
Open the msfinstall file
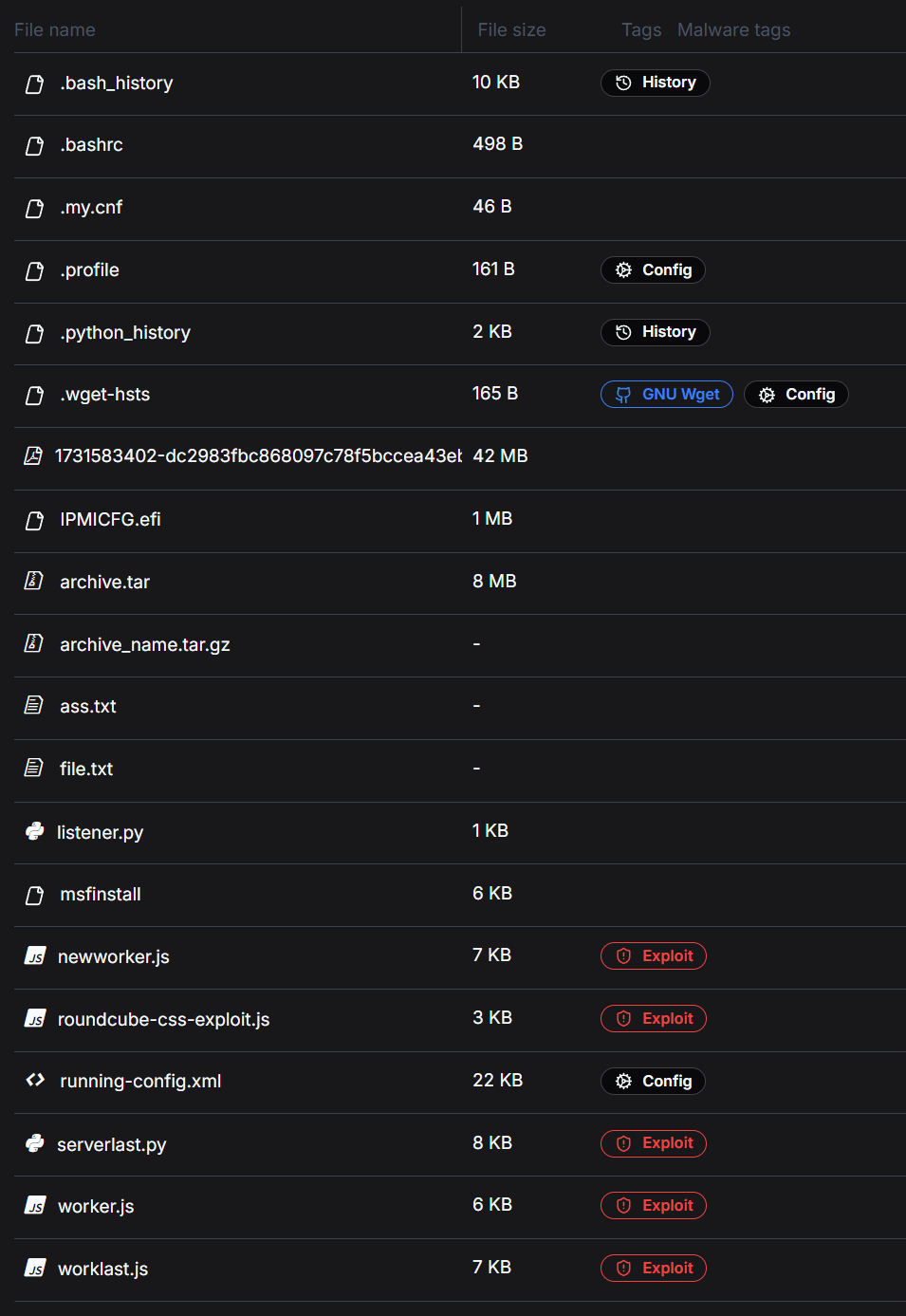(101, 895)
